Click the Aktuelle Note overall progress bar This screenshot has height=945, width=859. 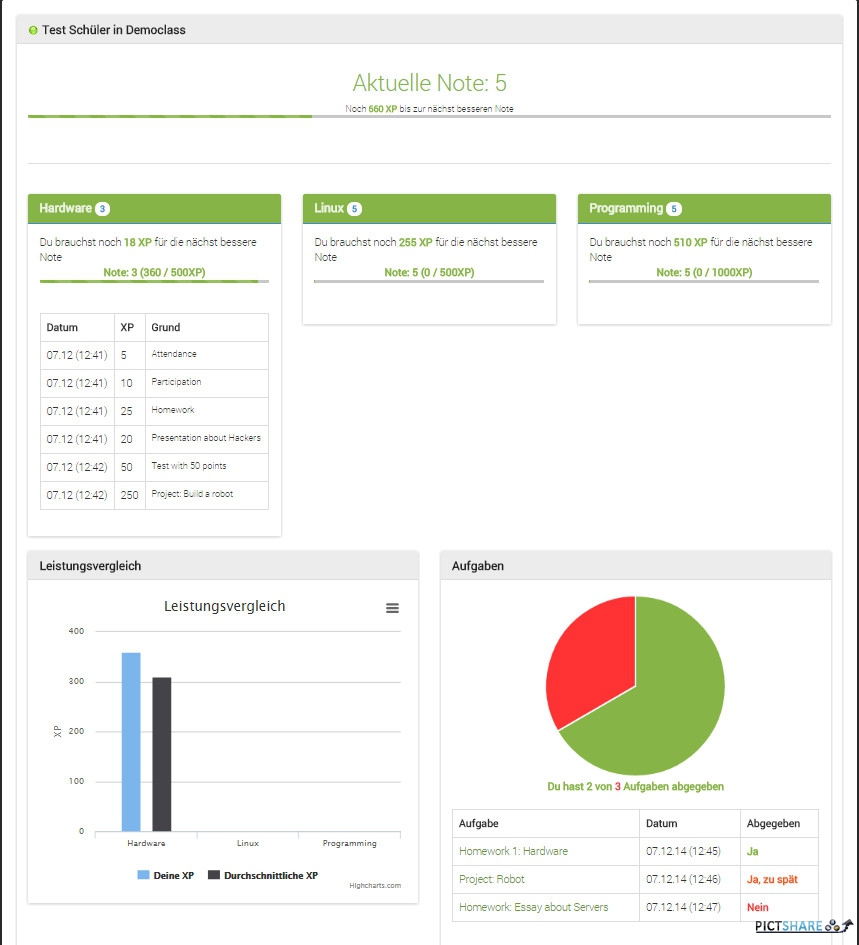(429, 117)
